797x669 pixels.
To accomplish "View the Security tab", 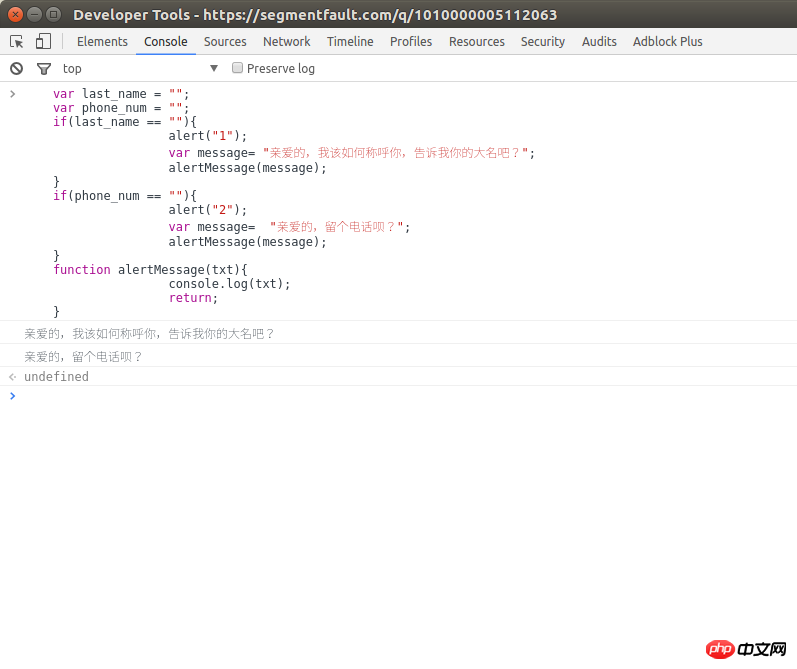I will [543, 41].
